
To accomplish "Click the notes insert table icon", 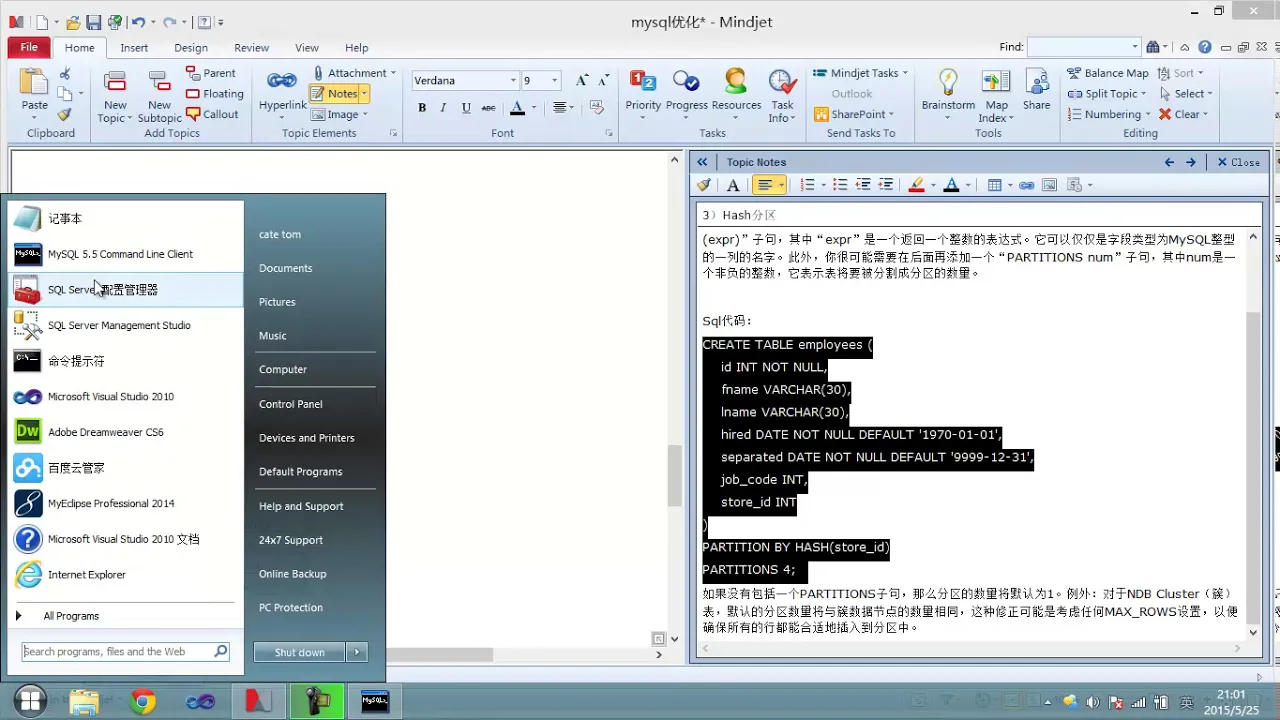I will [x=994, y=185].
